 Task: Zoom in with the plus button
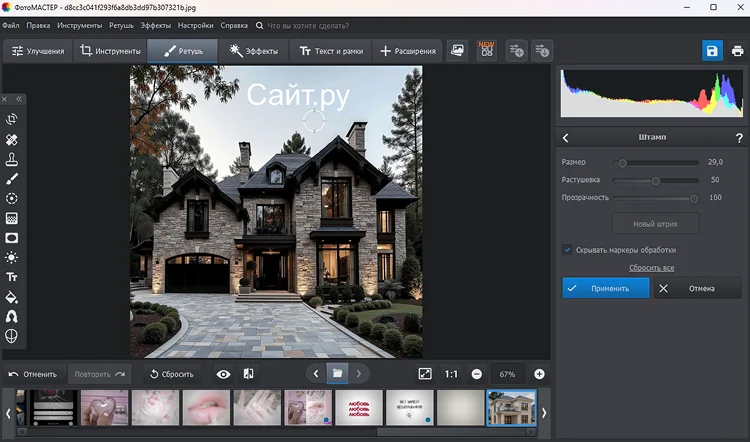(539, 374)
